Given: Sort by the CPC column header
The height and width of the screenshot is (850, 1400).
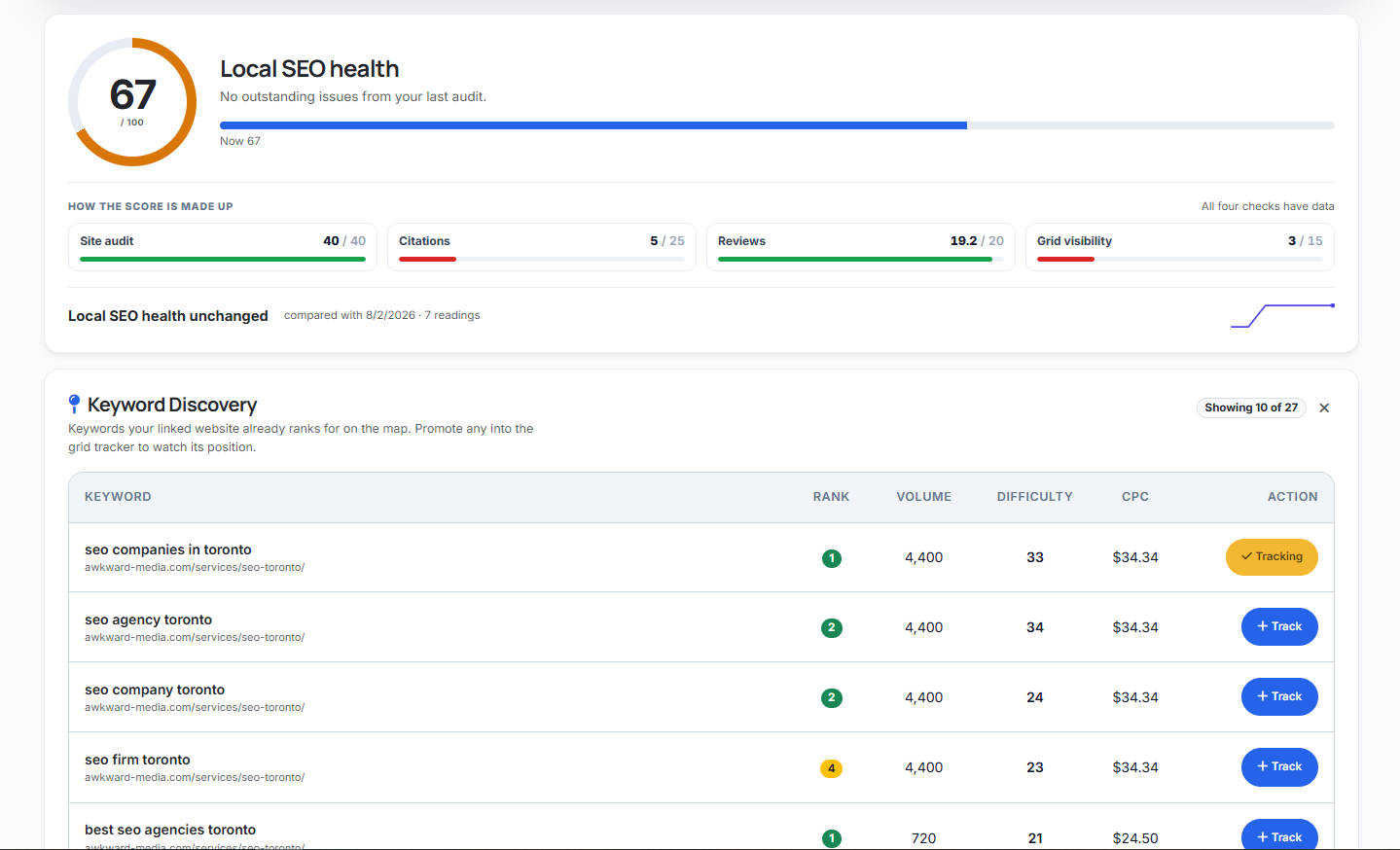Looking at the screenshot, I should click(x=1135, y=497).
